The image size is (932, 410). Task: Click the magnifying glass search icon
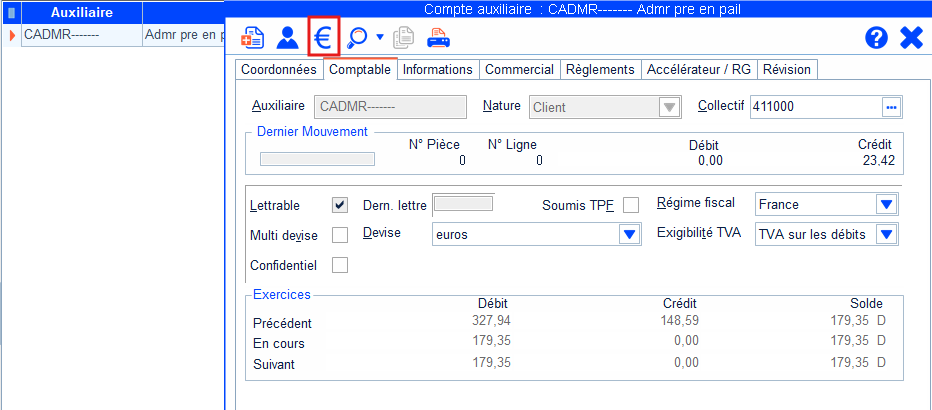(x=356, y=38)
